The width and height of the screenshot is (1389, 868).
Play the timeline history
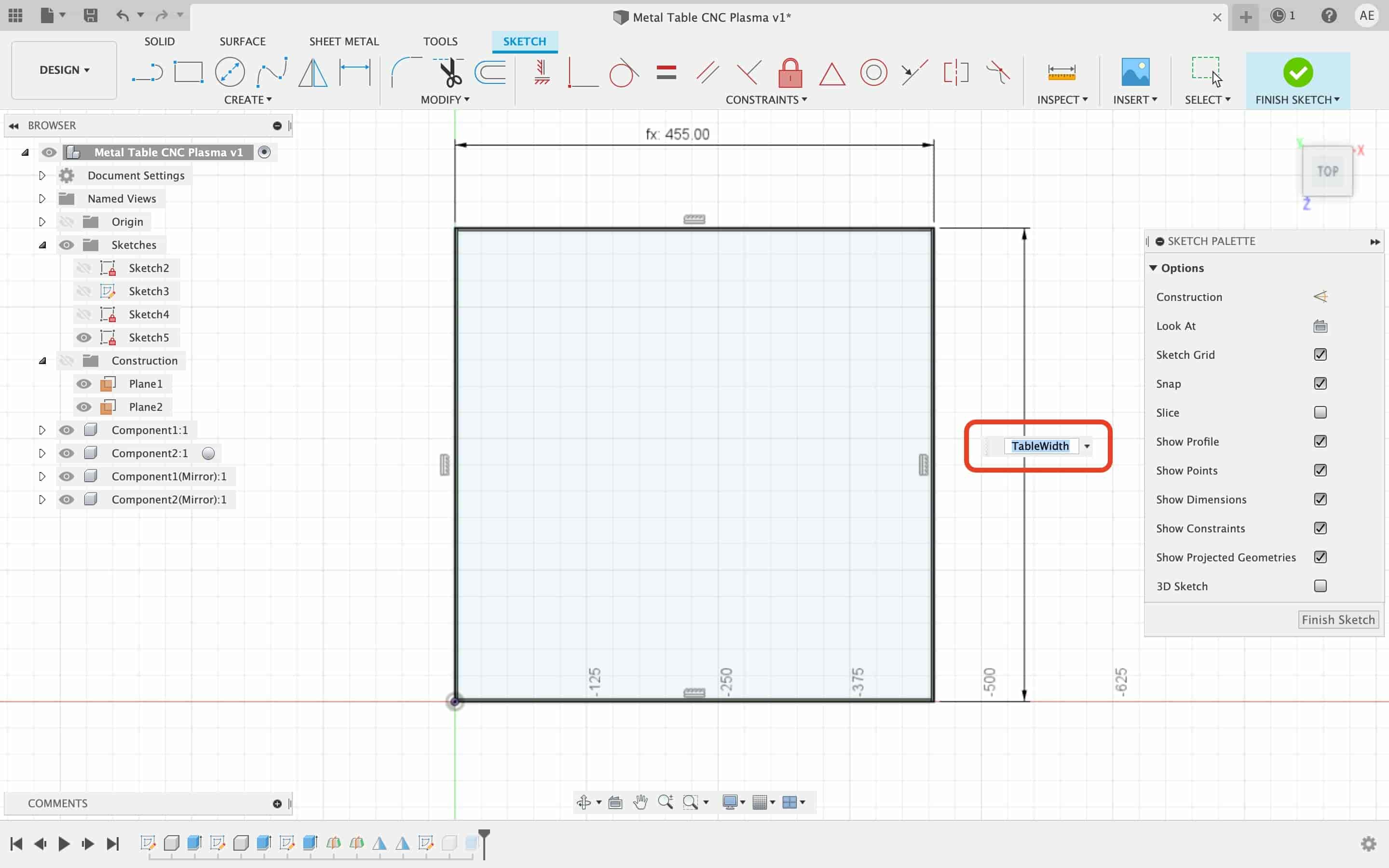[64, 843]
